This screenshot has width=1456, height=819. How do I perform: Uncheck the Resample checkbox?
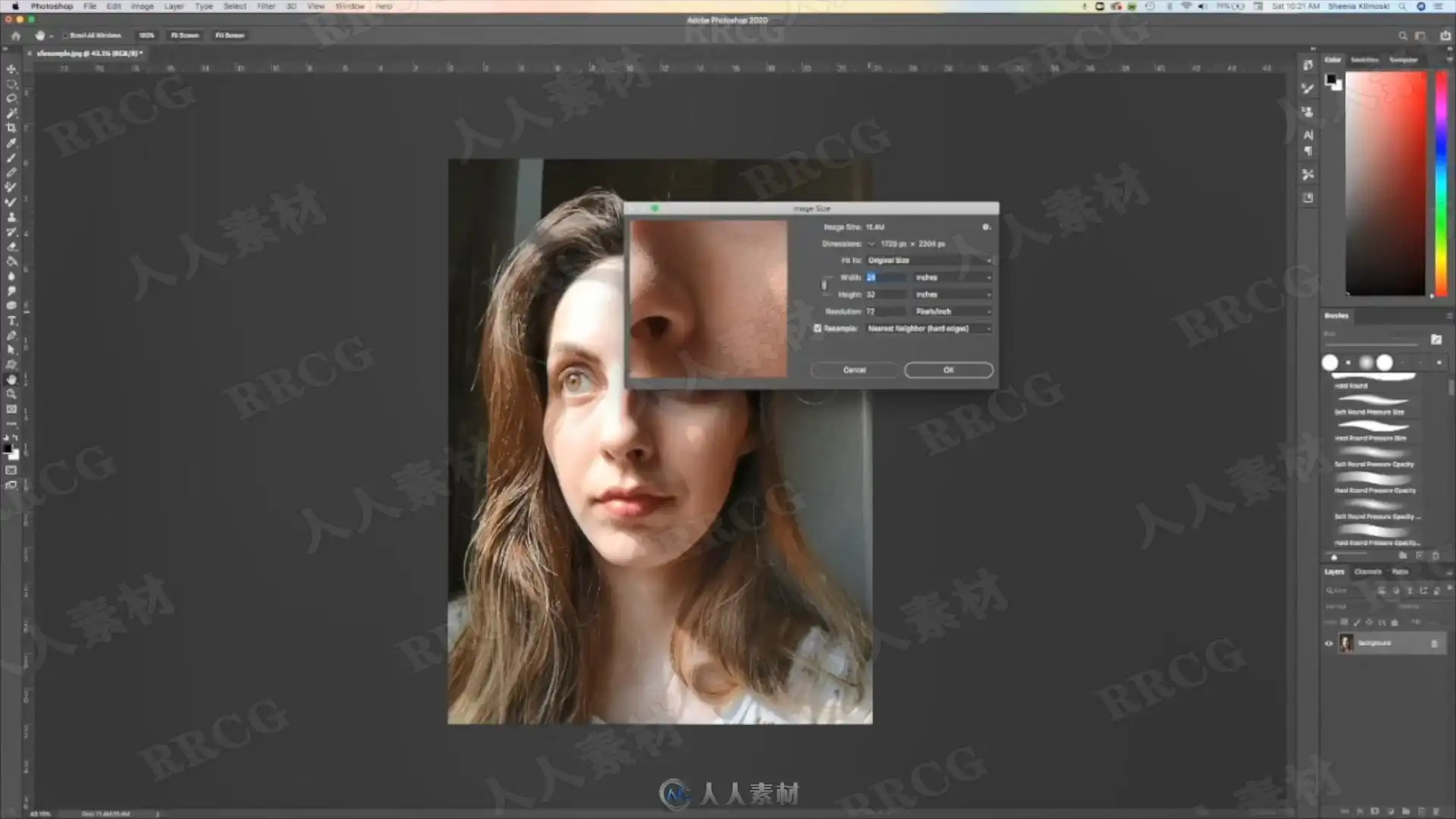tap(817, 328)
